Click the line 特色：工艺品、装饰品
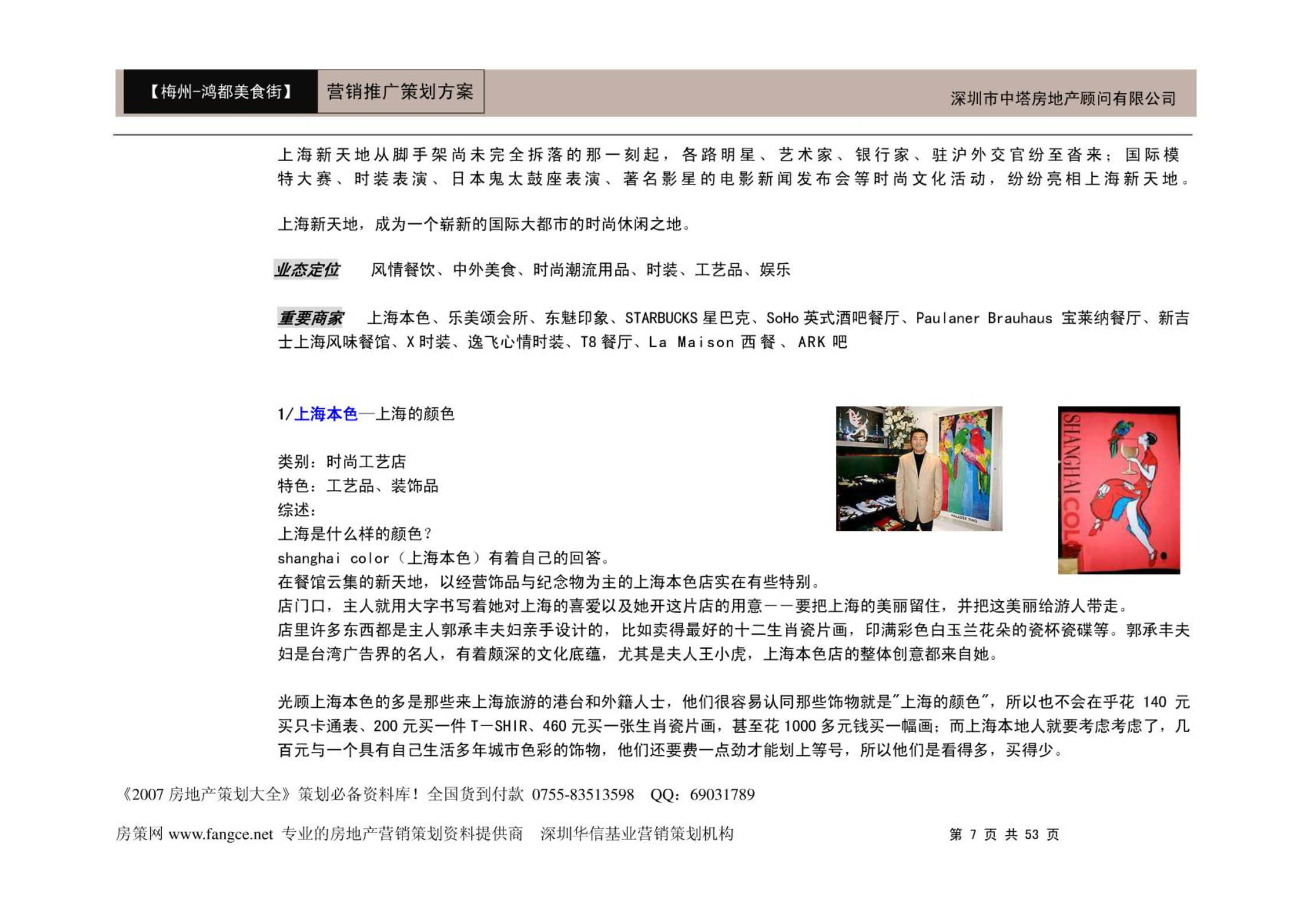This screenshot has width=1306, height=924. [358, 486]
